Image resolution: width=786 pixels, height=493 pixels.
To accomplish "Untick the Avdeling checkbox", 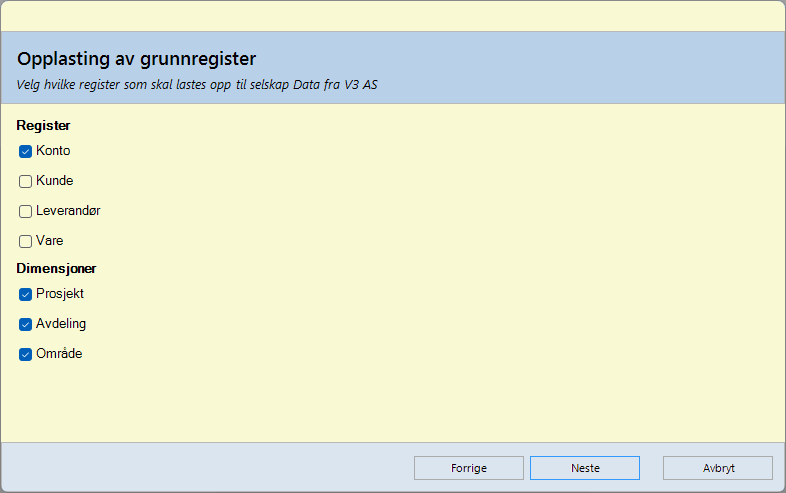I will click(x=26, y=325).
